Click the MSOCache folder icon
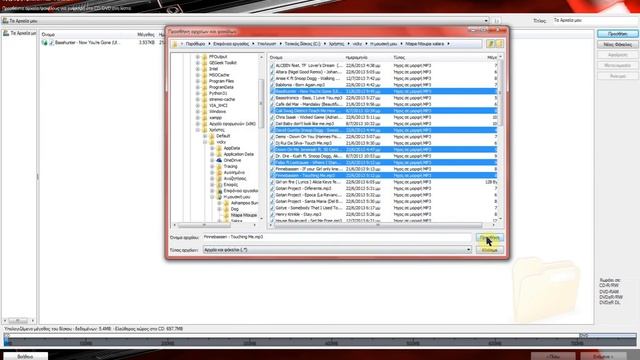The height and width of the screenshot is (360, 640). (x=204, y=75)
